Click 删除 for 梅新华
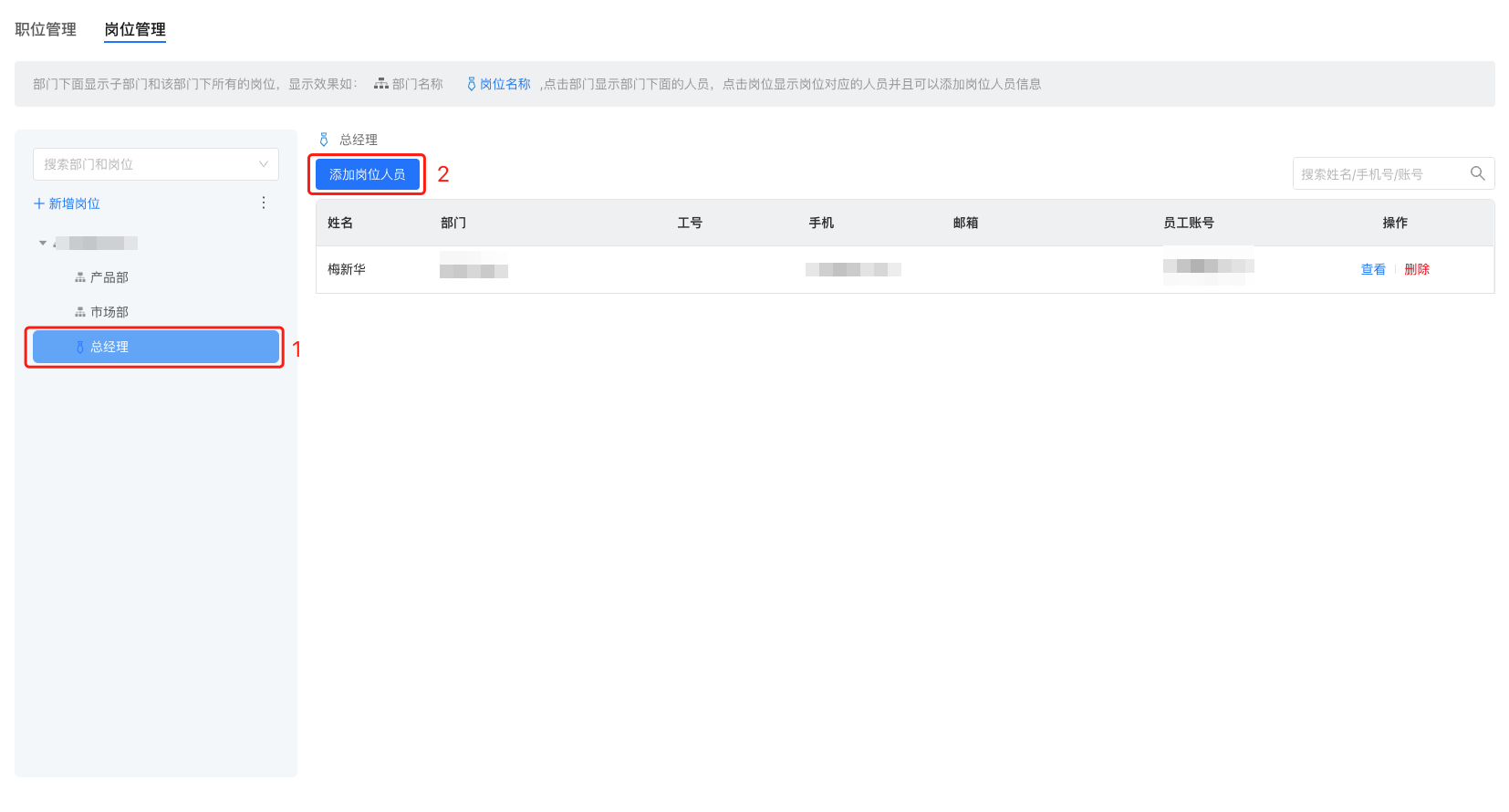This screenshot has height=812, width=1509. point(1417,269)
